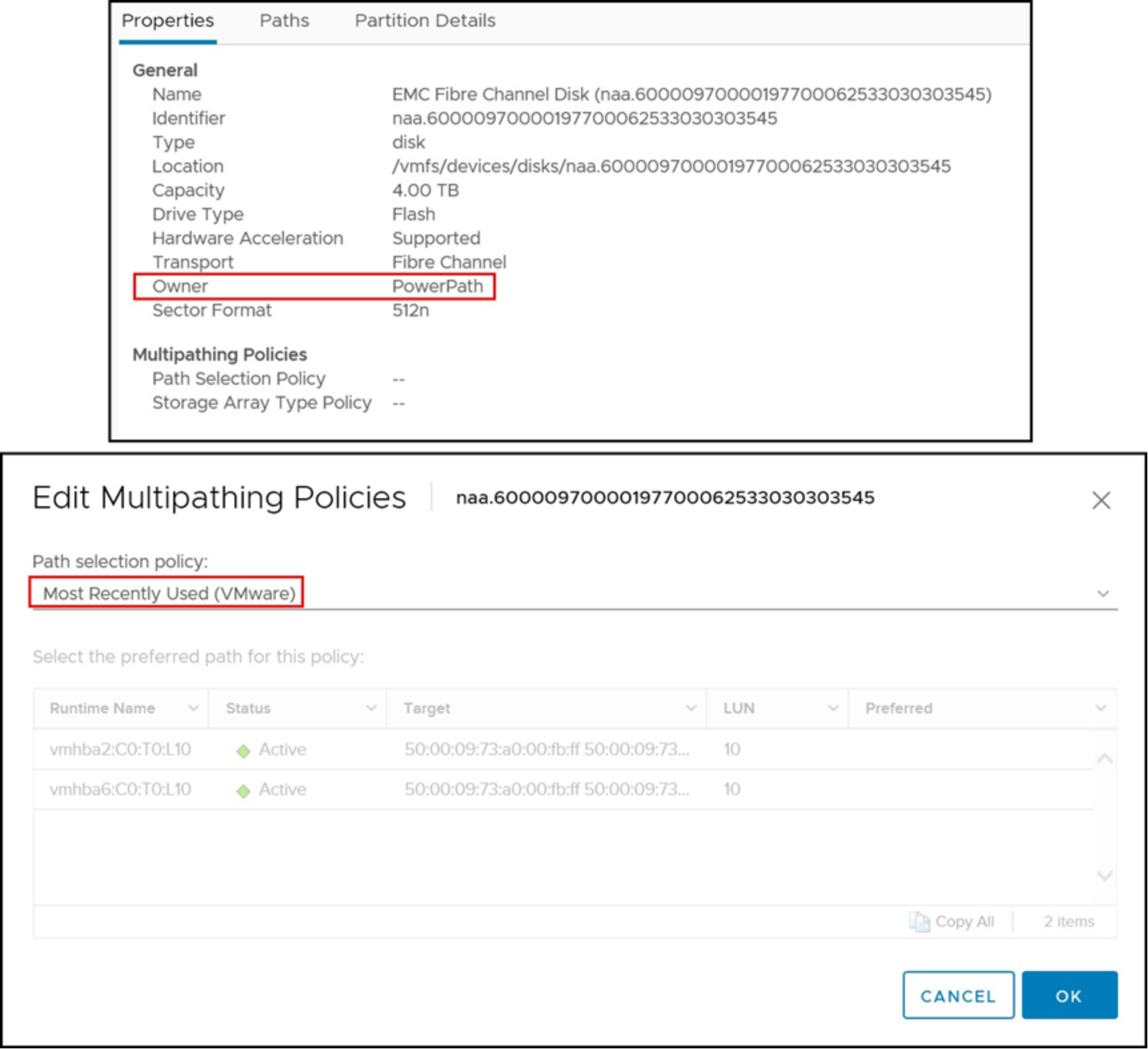The width and height of the screenshot is (1148, 1049).
Task: Confirm with the OK button
Action: point(1069,995)
